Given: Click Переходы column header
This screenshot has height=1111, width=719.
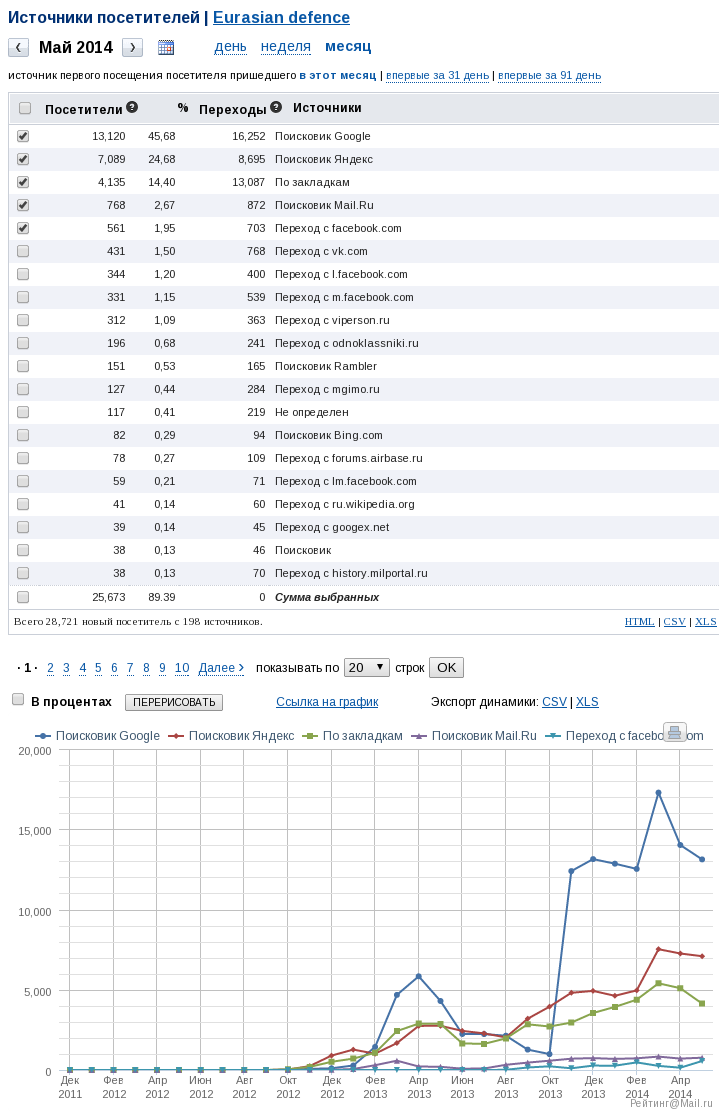Looking at the screenshot, I should click(x=232, y=109).
